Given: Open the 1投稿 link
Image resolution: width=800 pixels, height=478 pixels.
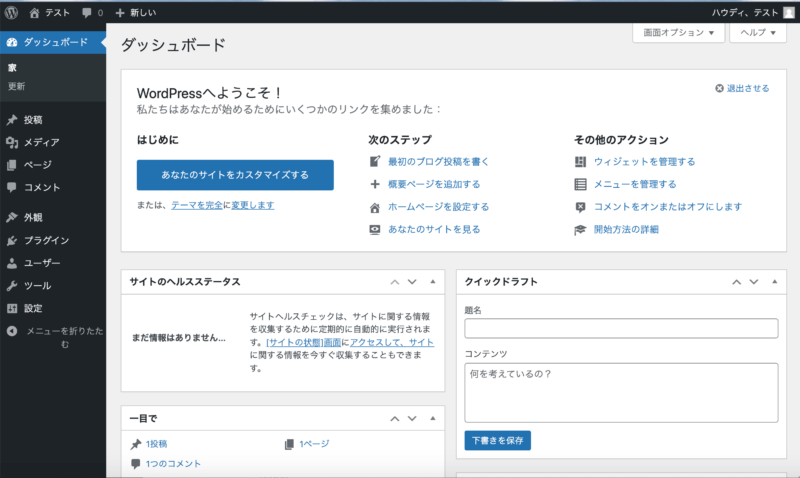Looking at the screenshot, I should point(156,444).
